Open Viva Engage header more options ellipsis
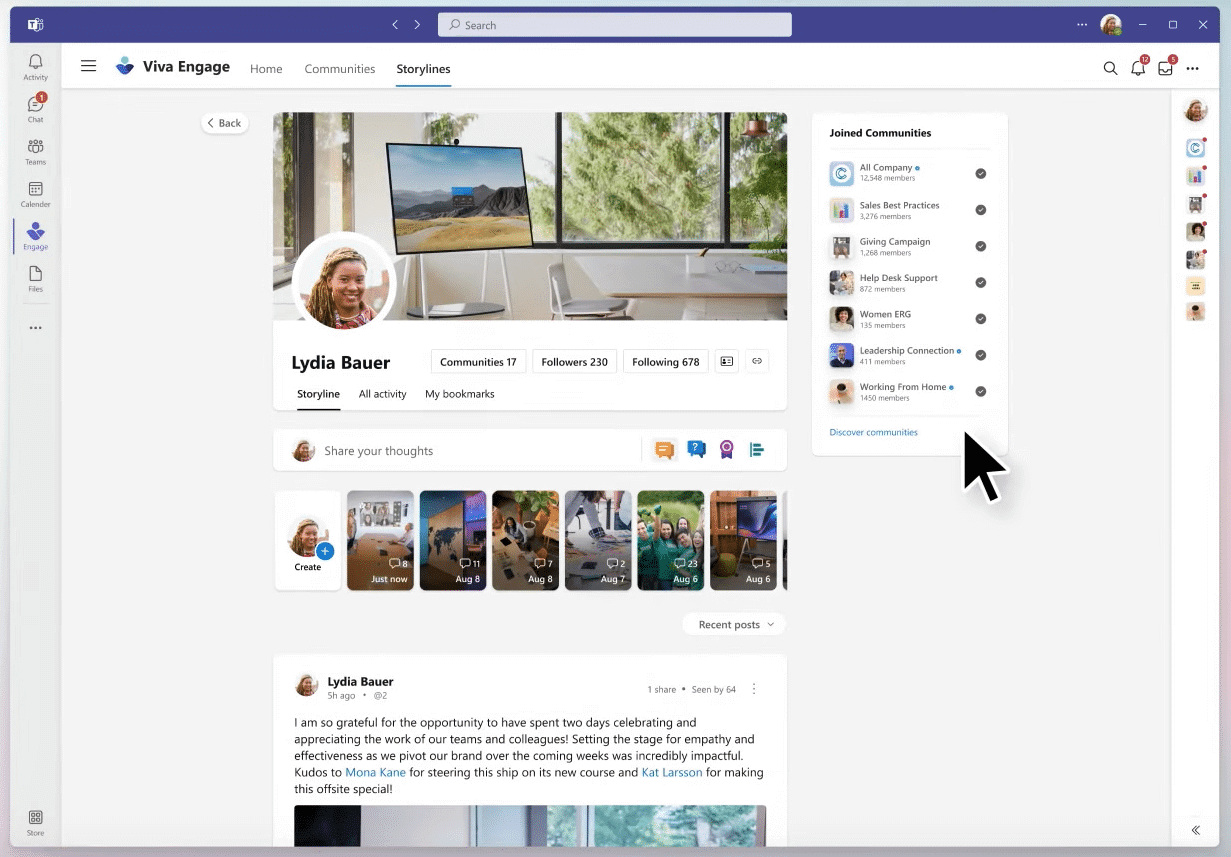 coord(1192,68)
